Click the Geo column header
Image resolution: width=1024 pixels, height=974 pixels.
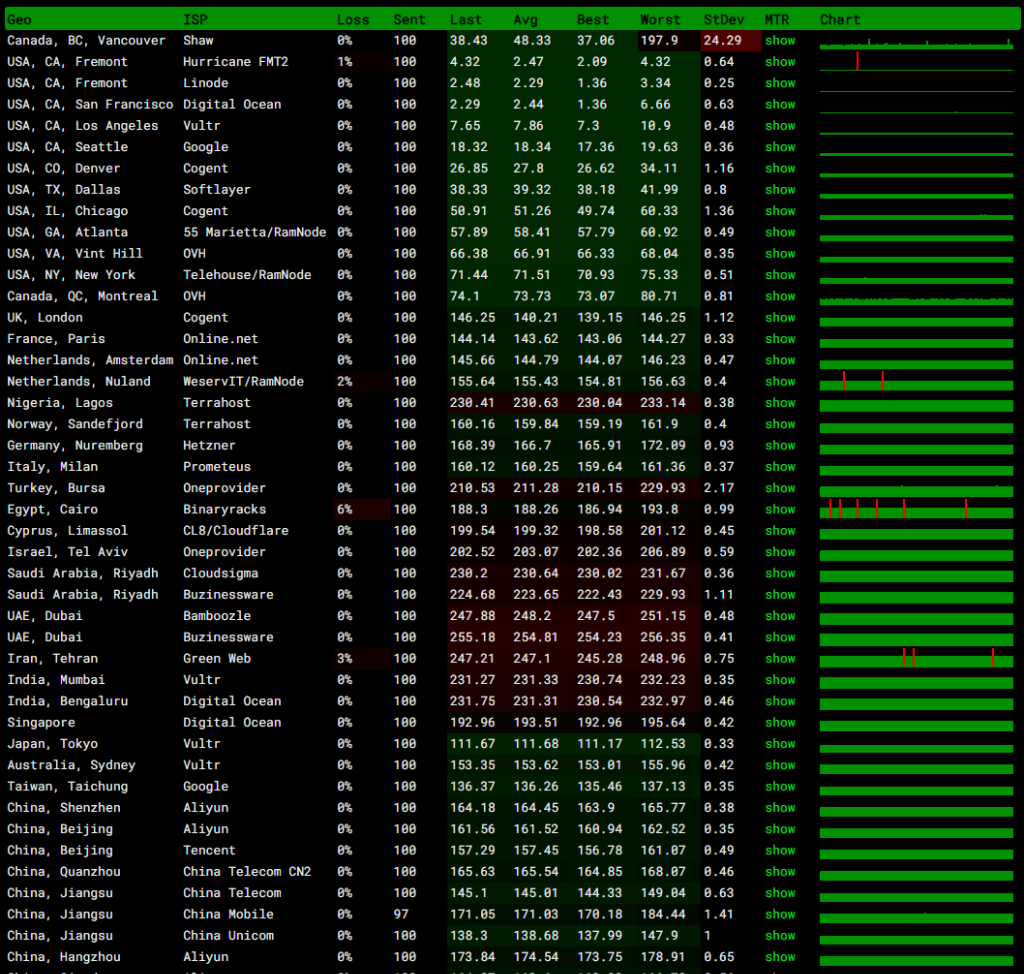(x=20, y=20)
